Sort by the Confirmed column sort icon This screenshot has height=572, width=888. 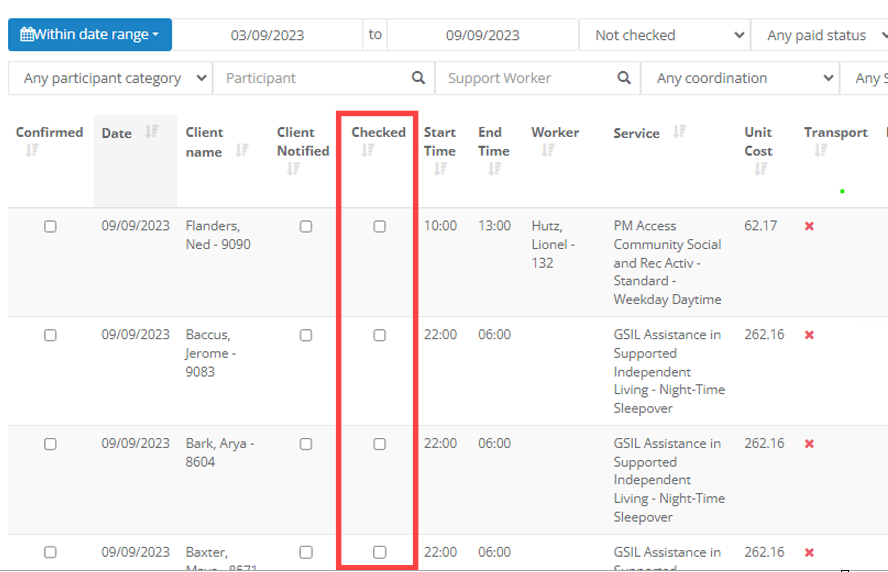32,150
